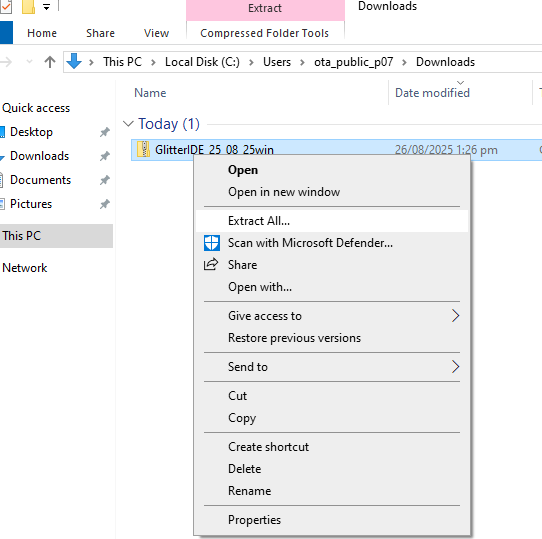Click the zip folder icon of GlitterIDE_25_08_25win
Screen dimensions: 542x539
tap(143, 149)
